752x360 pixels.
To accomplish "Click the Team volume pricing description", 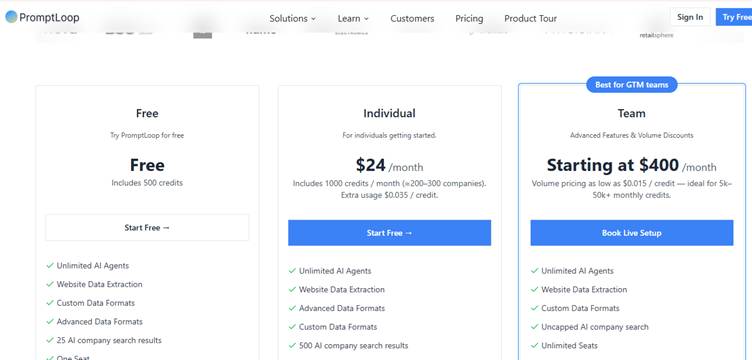I will pyautogui.click(x=632, y=189).
